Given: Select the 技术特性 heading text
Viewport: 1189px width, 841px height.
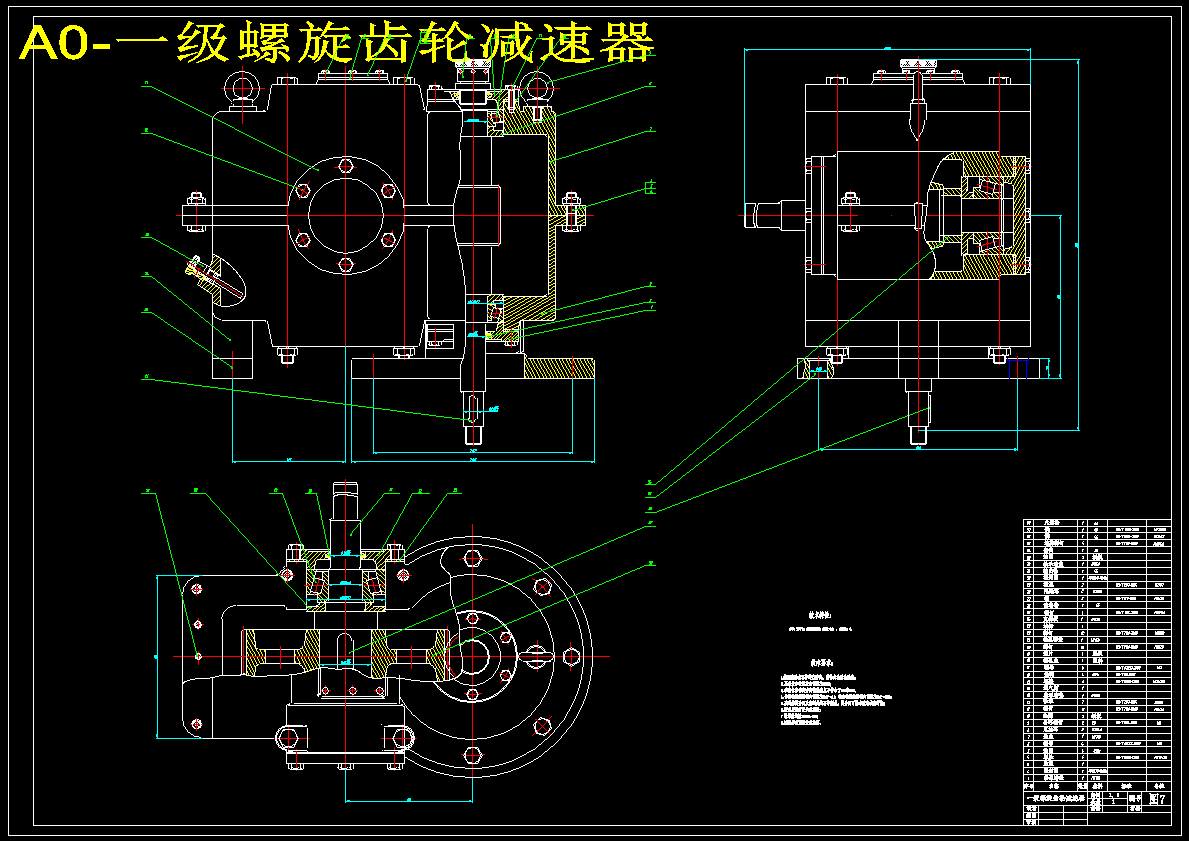Looking at the screenshot, I should (x=820, y=616).
